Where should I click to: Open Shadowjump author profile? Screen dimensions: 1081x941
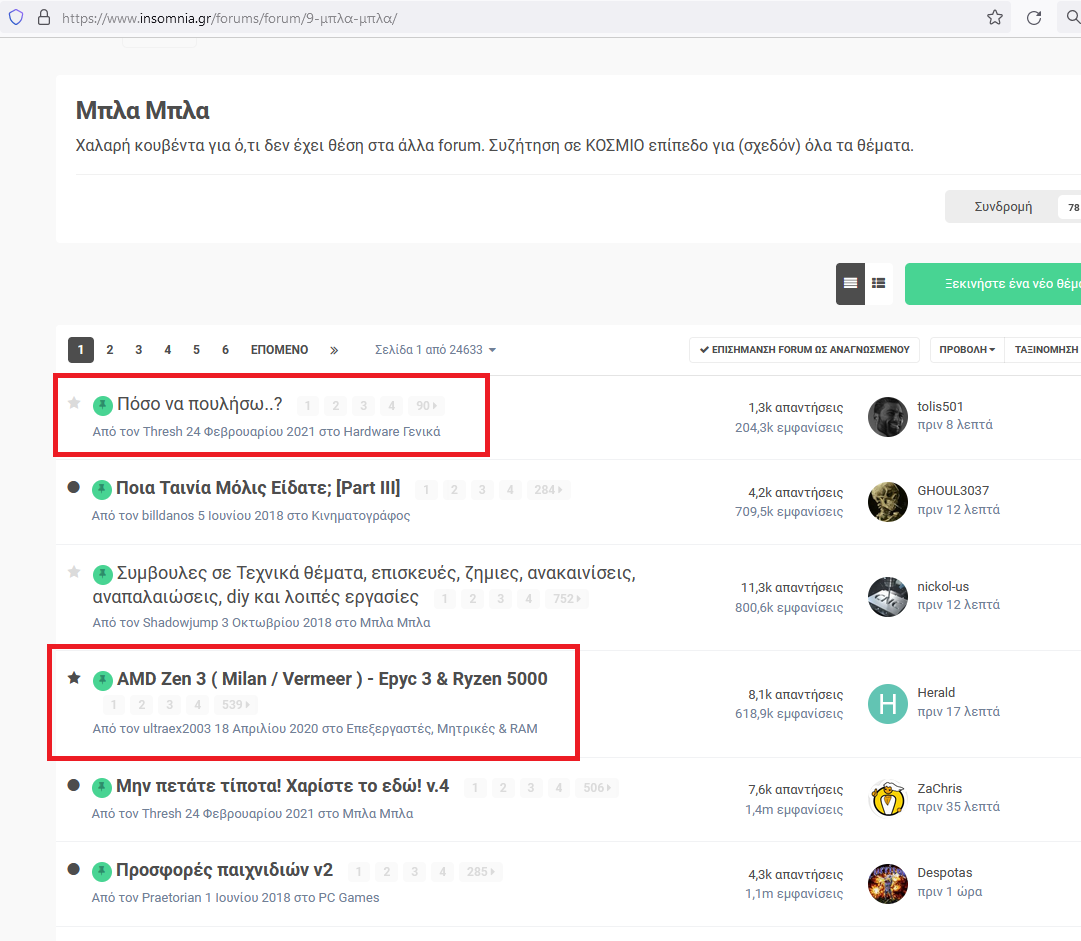tap(180, 623)
